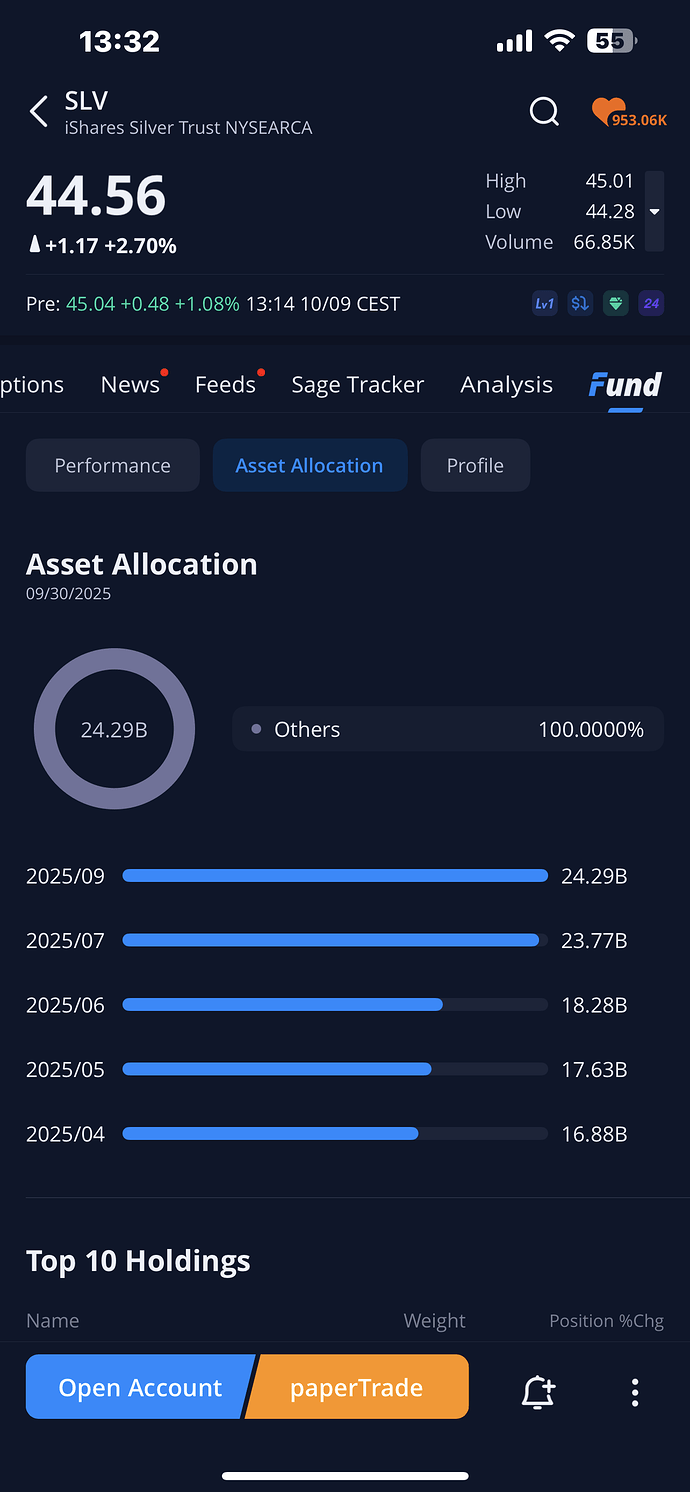This screenshot has width=690, height=1492.
Task: Open the search magnifier icon
Action: [544, 111]
